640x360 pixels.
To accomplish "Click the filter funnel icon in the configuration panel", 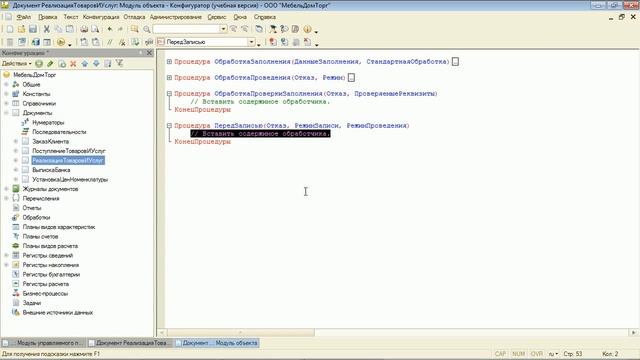I will point(119,63).
